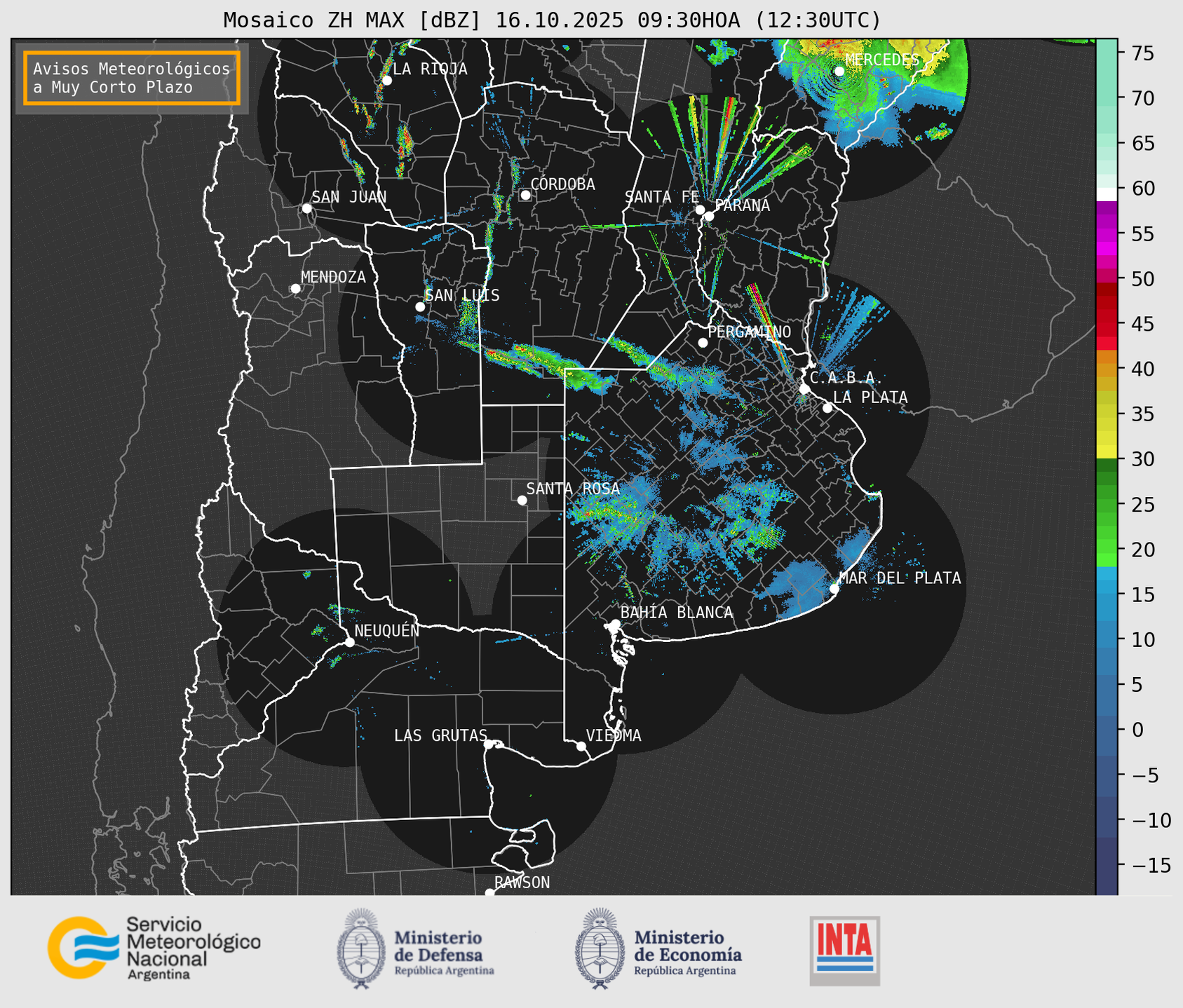
Task: Click the Viedma city marker dot
Action: pyautogui.click(x=581, y=746)
